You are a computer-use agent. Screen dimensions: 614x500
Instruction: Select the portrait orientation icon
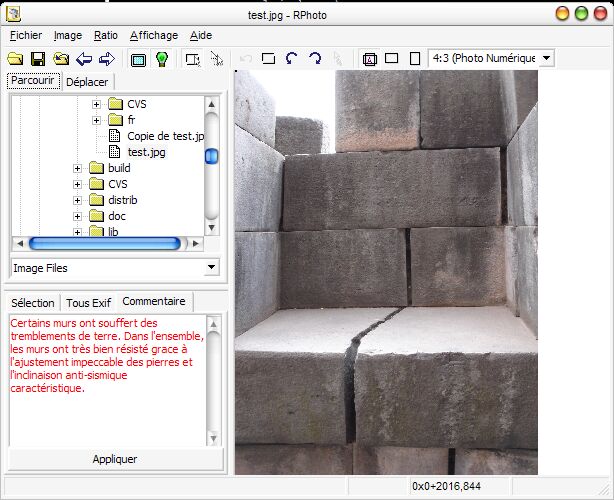415,59
